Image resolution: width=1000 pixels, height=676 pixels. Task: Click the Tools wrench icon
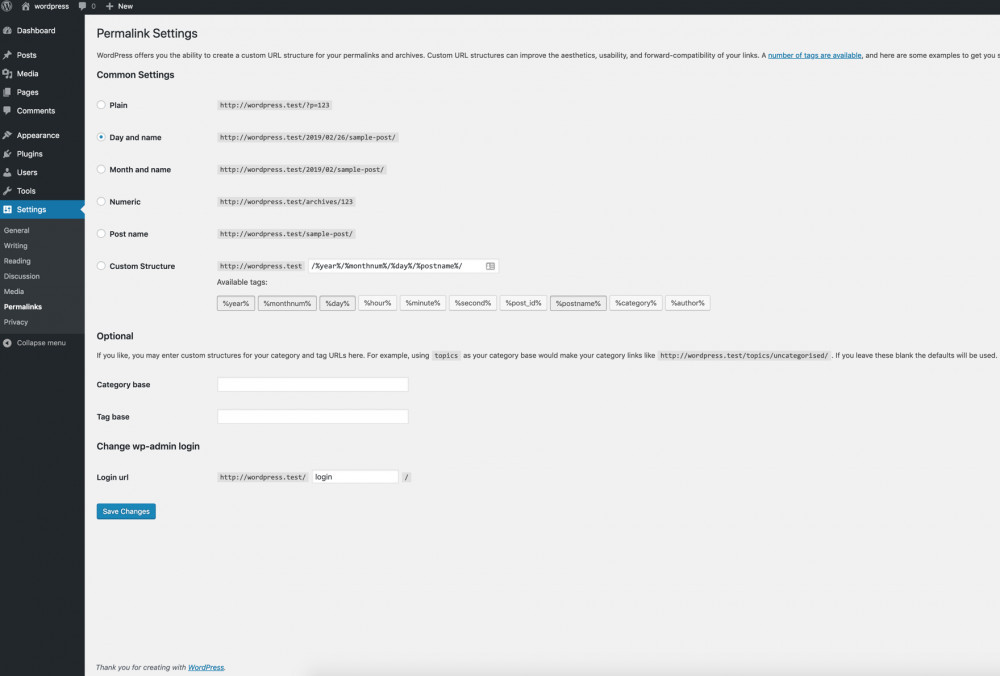point(7,191)
